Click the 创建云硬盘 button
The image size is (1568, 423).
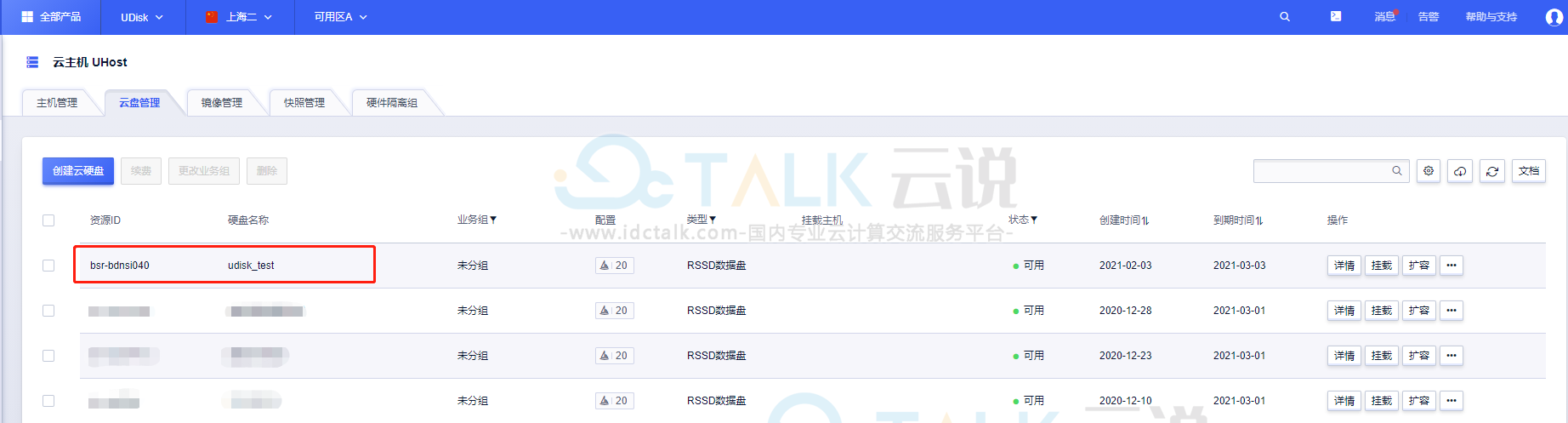[x=78, y=171]
